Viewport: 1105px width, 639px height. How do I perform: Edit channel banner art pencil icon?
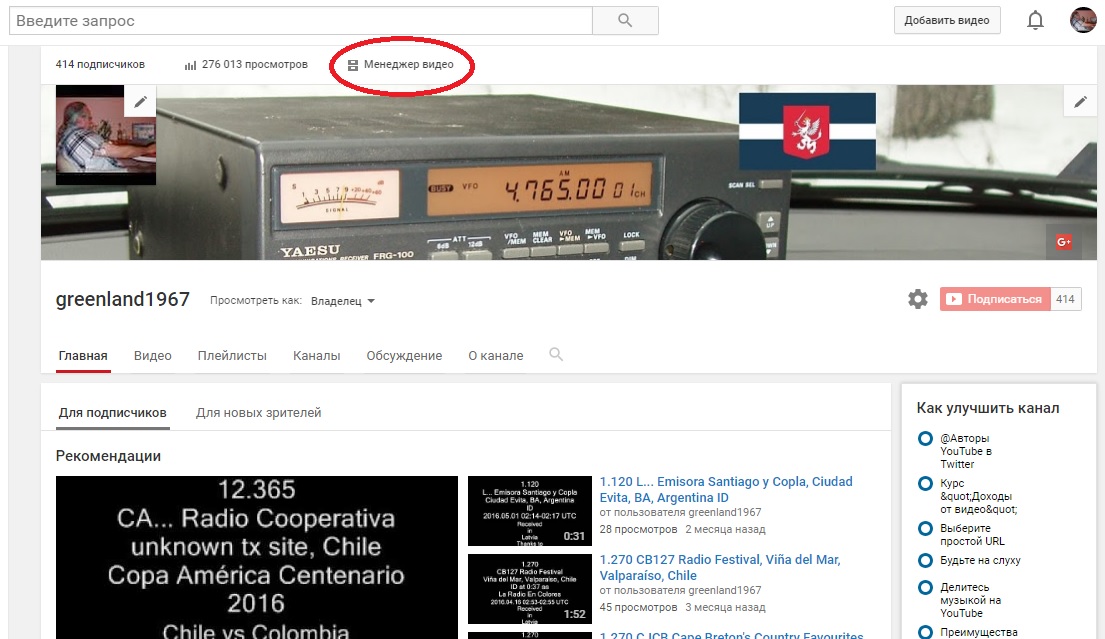pyautogui.click(x=1080, y=101)
